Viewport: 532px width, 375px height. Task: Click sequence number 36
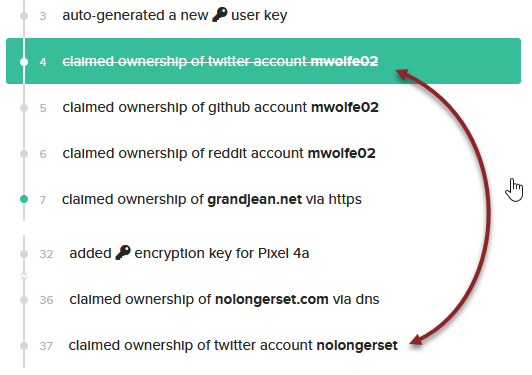tap(46, 300)
